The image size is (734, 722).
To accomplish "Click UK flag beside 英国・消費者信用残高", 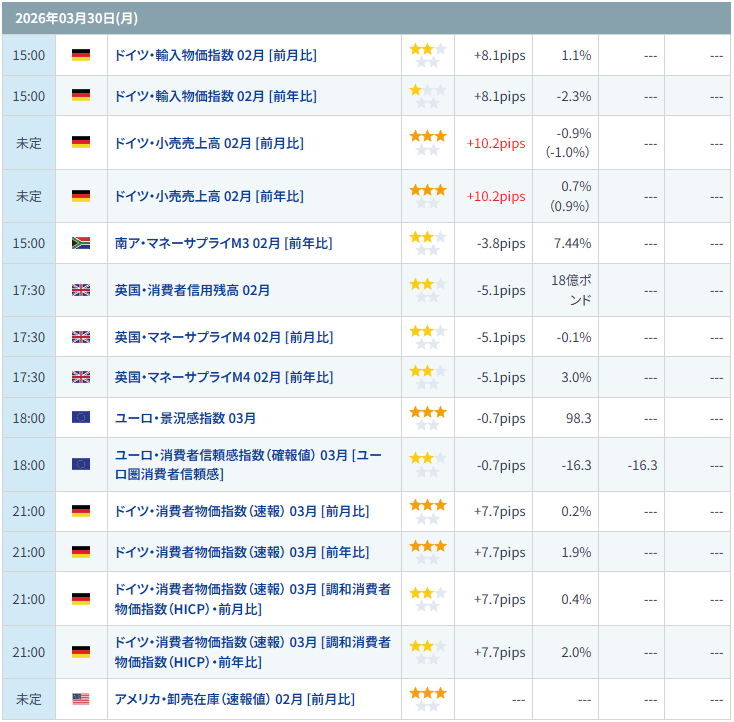I will [81, 290].
